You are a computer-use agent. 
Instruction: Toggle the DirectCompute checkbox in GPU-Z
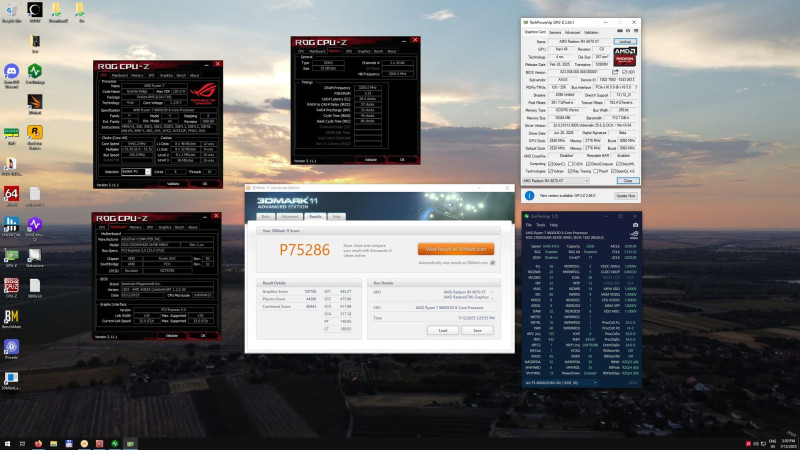[588, 164]
